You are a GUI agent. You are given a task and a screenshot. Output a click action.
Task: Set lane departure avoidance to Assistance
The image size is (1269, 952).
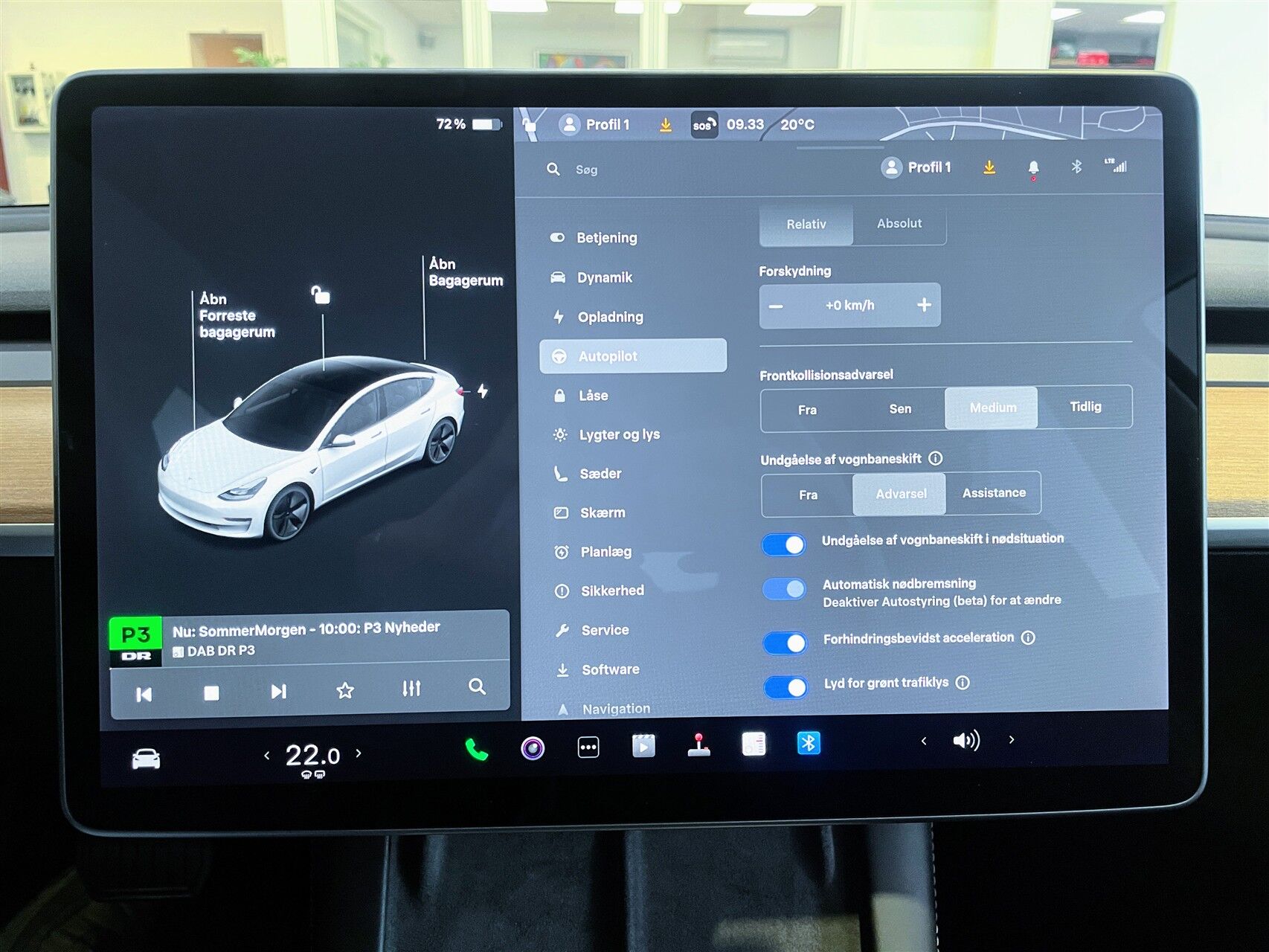coord(994,493)
